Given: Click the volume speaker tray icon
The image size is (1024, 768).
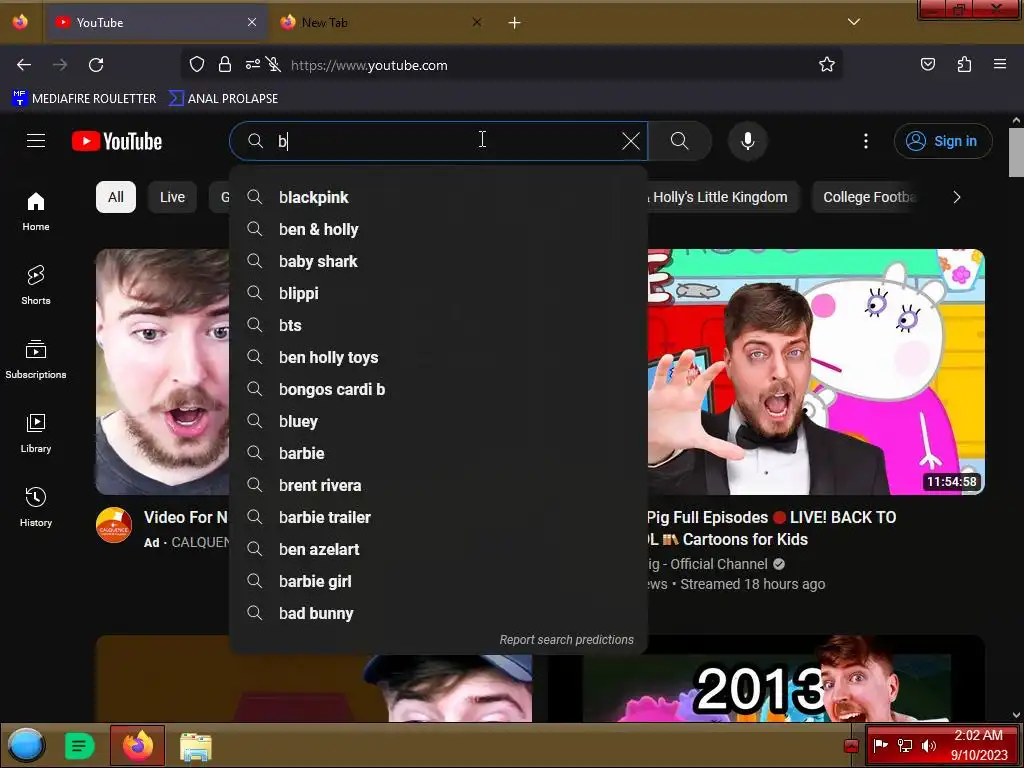Looking at the screenshot, I should coord(928,745).
